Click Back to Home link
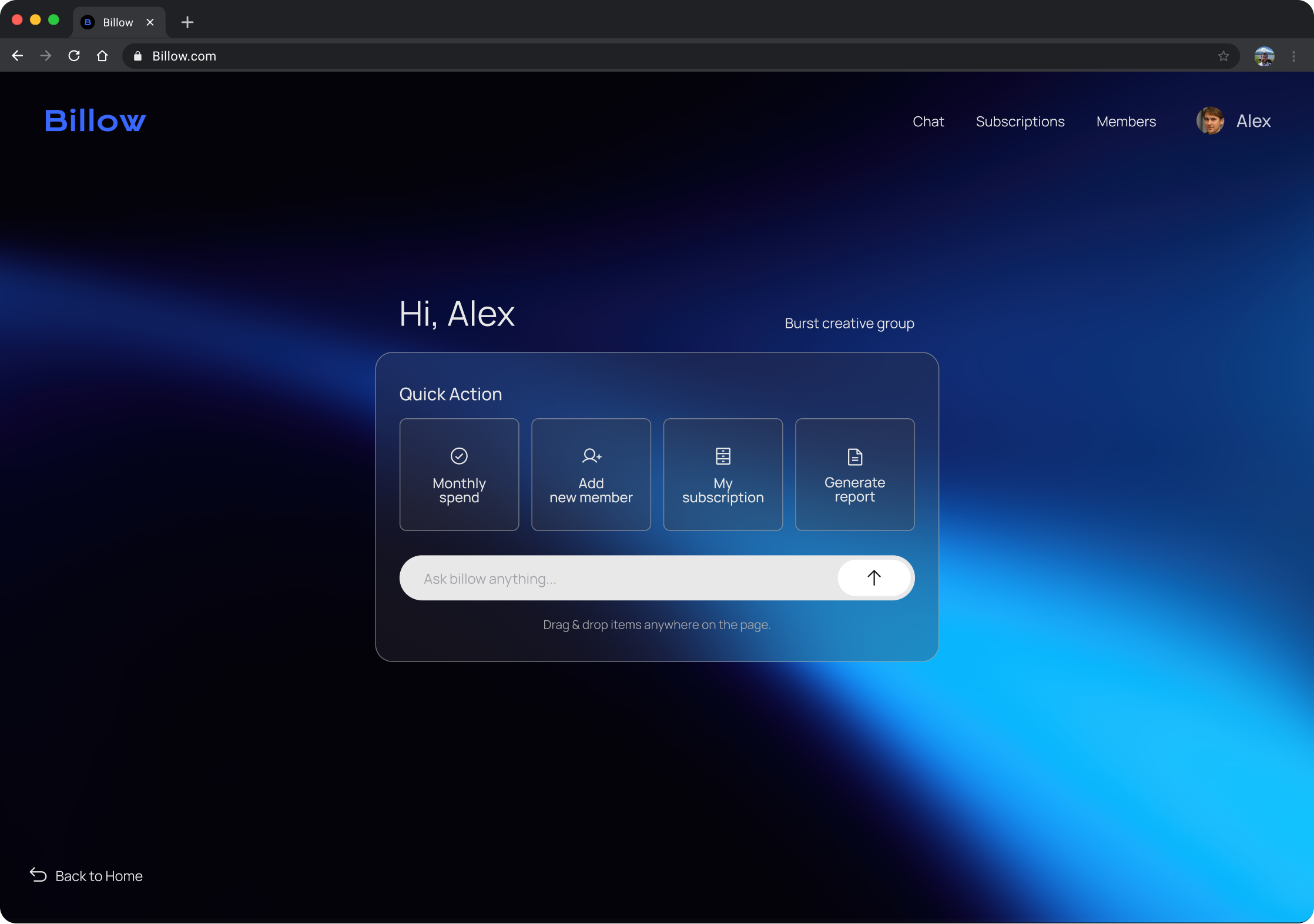Image resolution: width=1314 pixels, height=924 pixels. click(x=86, y=876)
